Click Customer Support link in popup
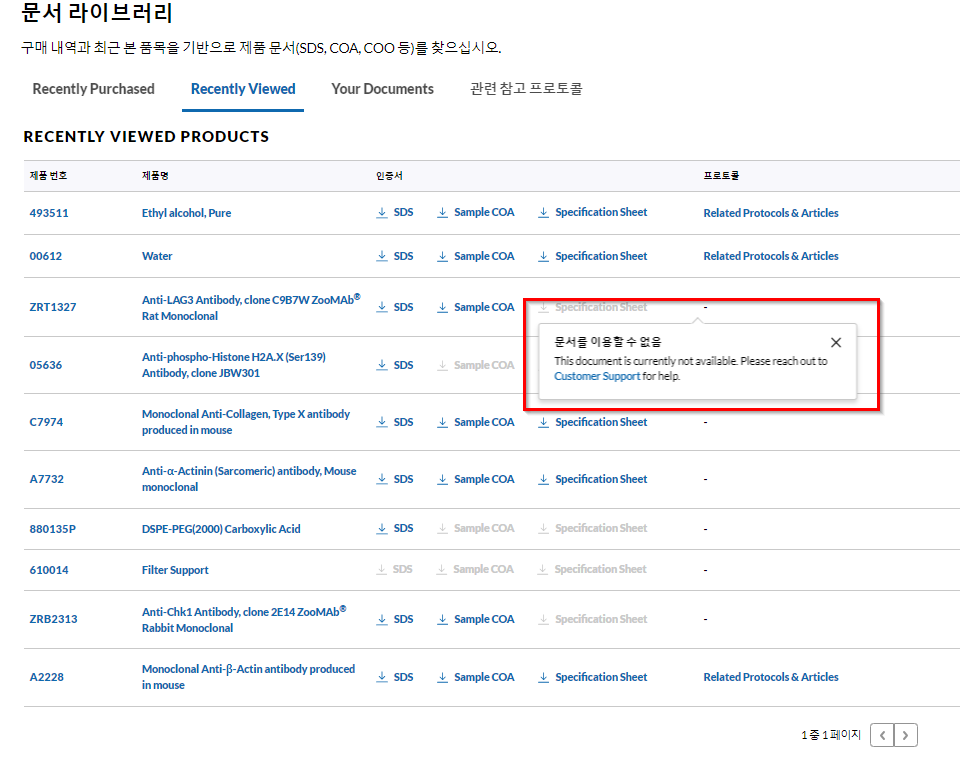This screenshot has width=962, height=766. (597, 376)
